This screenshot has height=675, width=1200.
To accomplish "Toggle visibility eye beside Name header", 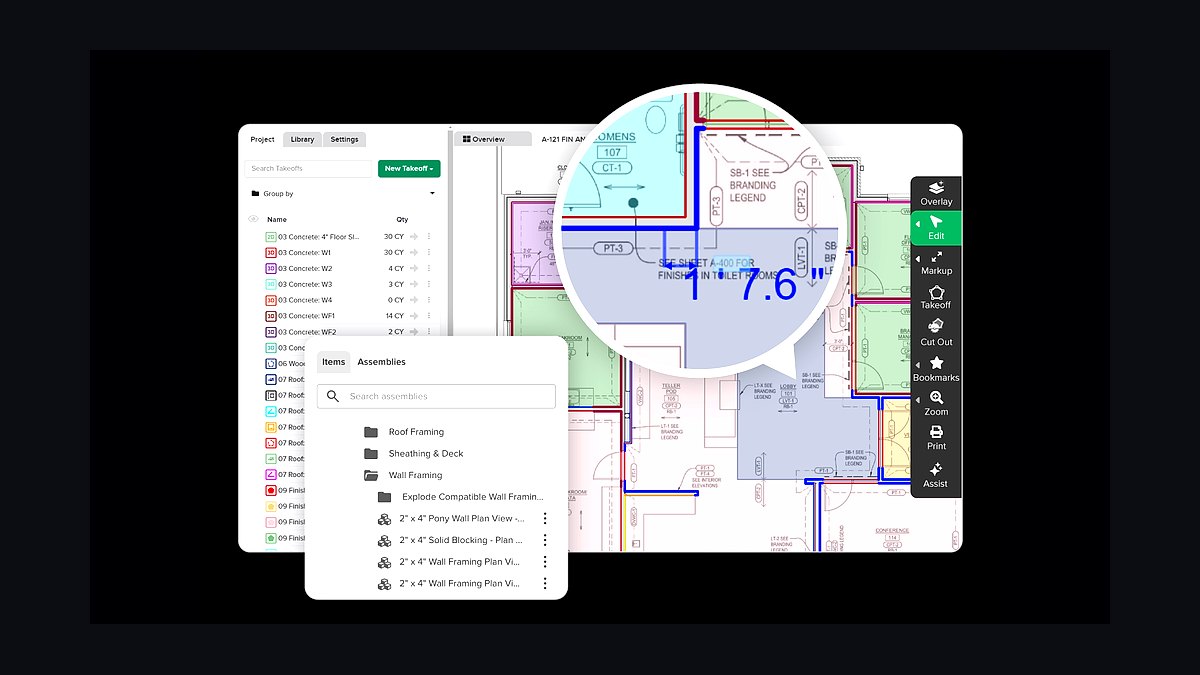I will 253,219.
